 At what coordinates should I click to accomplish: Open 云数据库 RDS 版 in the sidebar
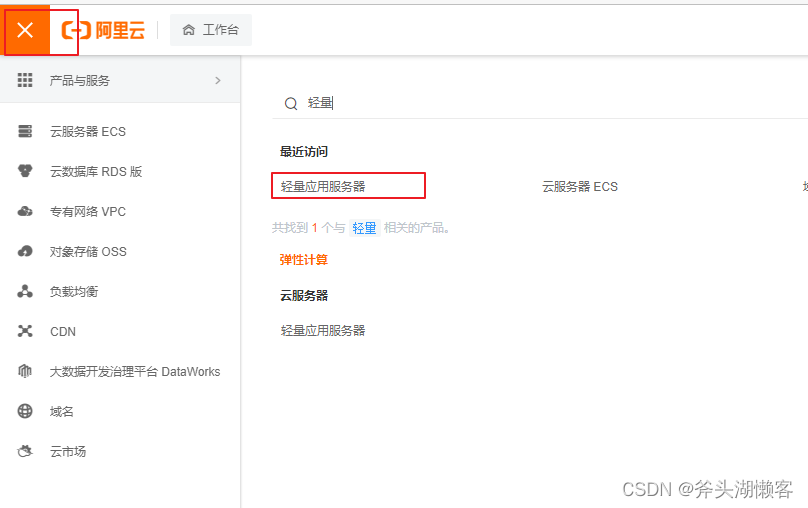coord(96,171)
